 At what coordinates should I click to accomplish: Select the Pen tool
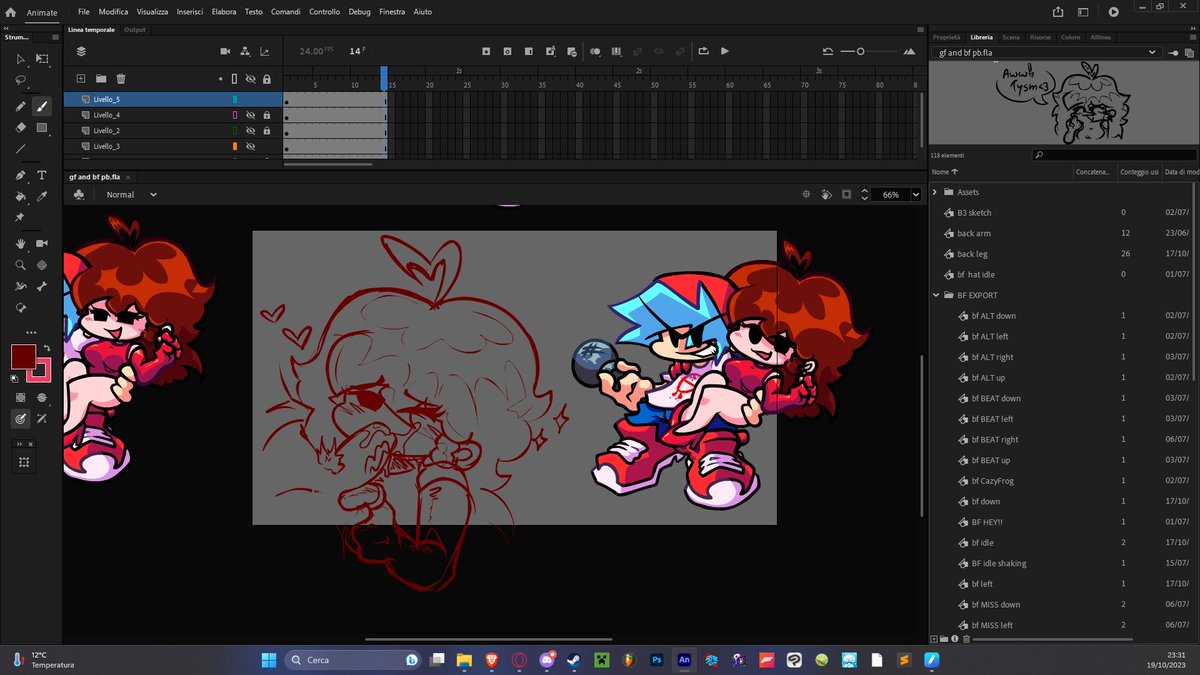click(x=20, y=175)
